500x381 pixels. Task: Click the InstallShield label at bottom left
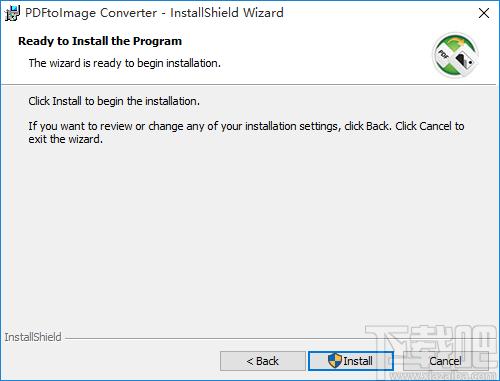tap(33, 337)
